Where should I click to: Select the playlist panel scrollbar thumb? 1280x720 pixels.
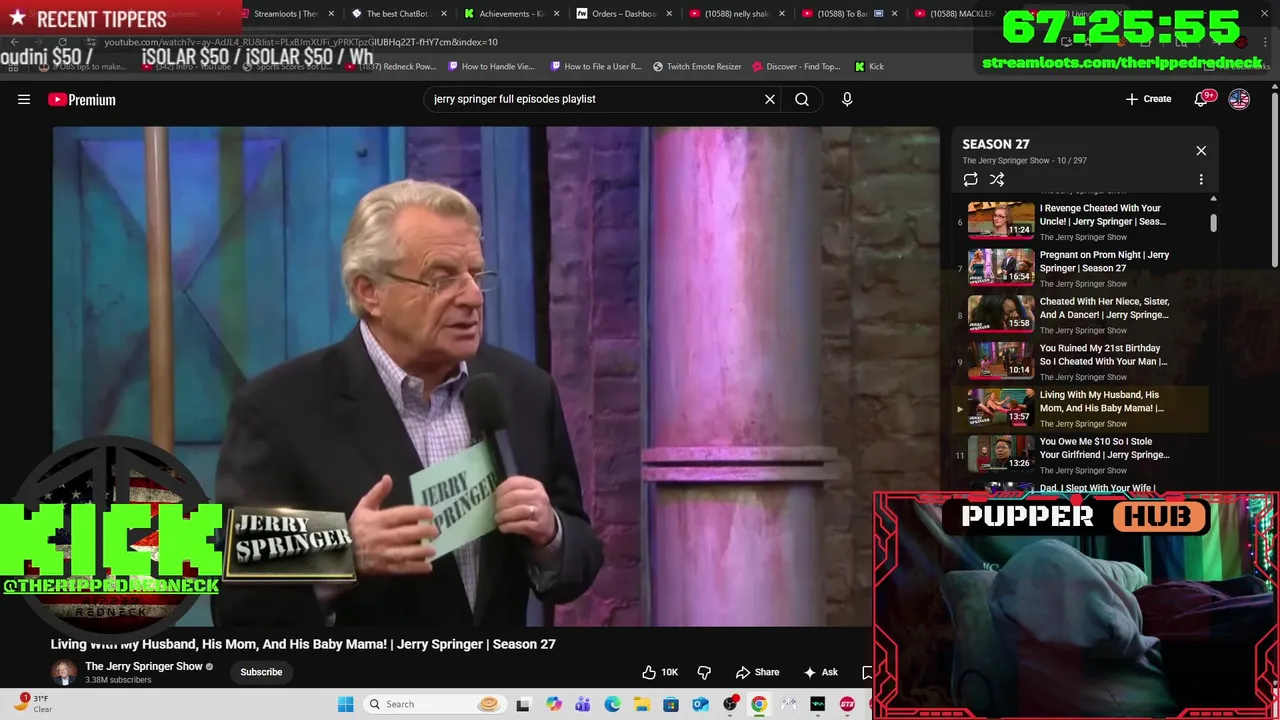pyautogui.click(x=1213, y=222)
